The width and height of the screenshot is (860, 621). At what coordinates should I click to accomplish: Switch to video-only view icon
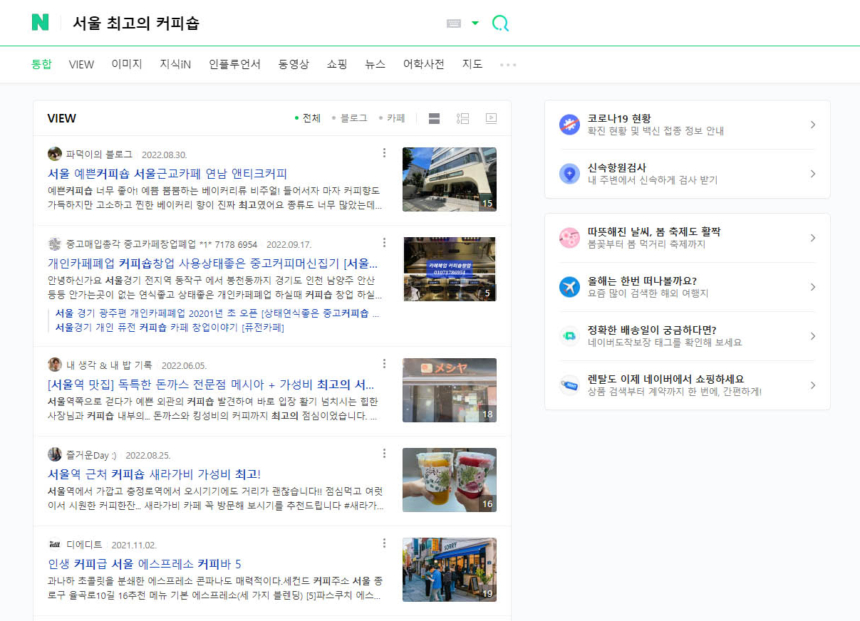coord(490,118)
